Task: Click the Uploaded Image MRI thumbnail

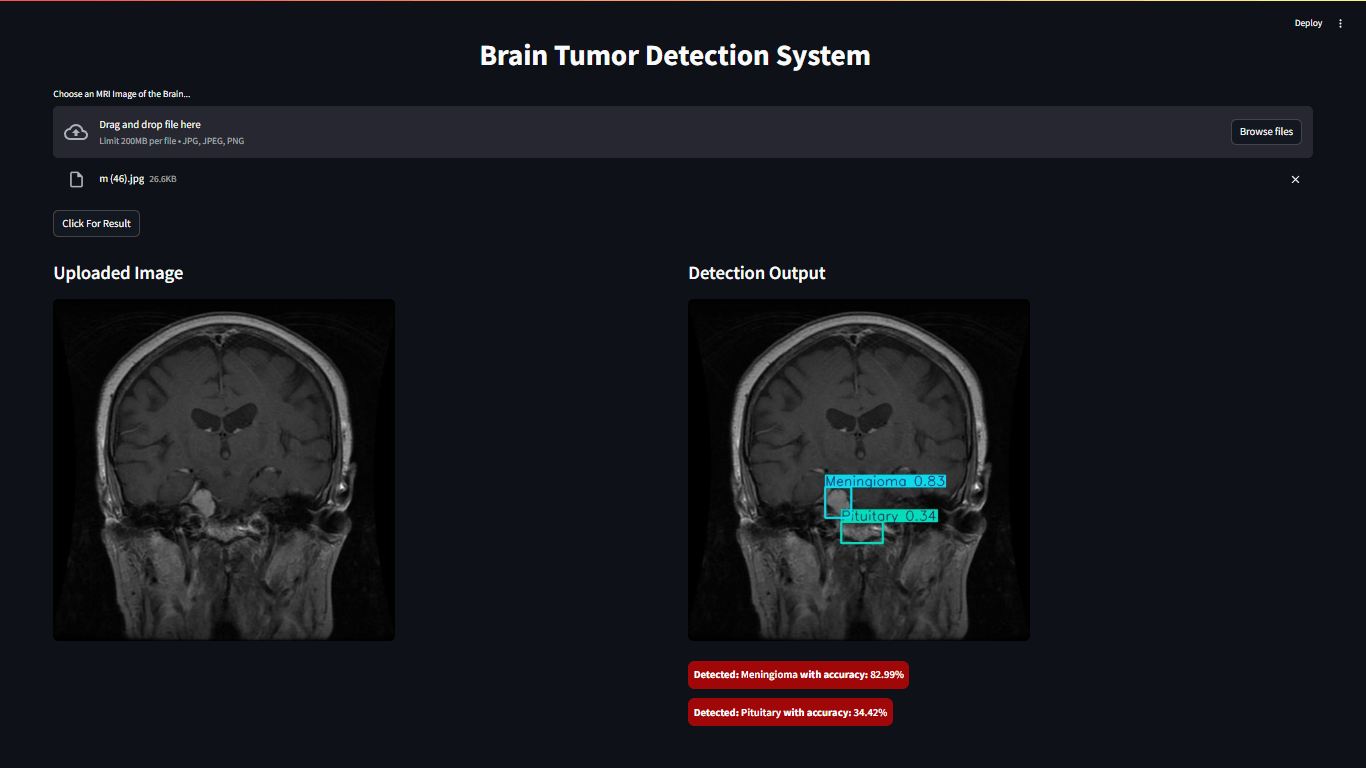Action: [x=224, y=470]
